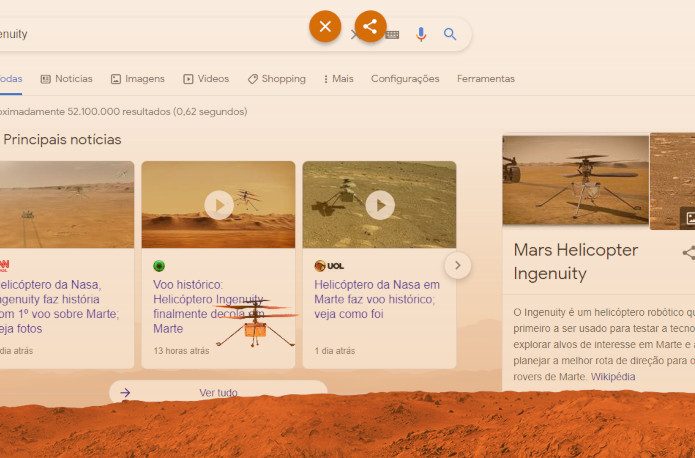The height and width of the screenshot is (458, 695).
Task: Open the knowledge panel helicopter photo
Action: coord(575,180)
